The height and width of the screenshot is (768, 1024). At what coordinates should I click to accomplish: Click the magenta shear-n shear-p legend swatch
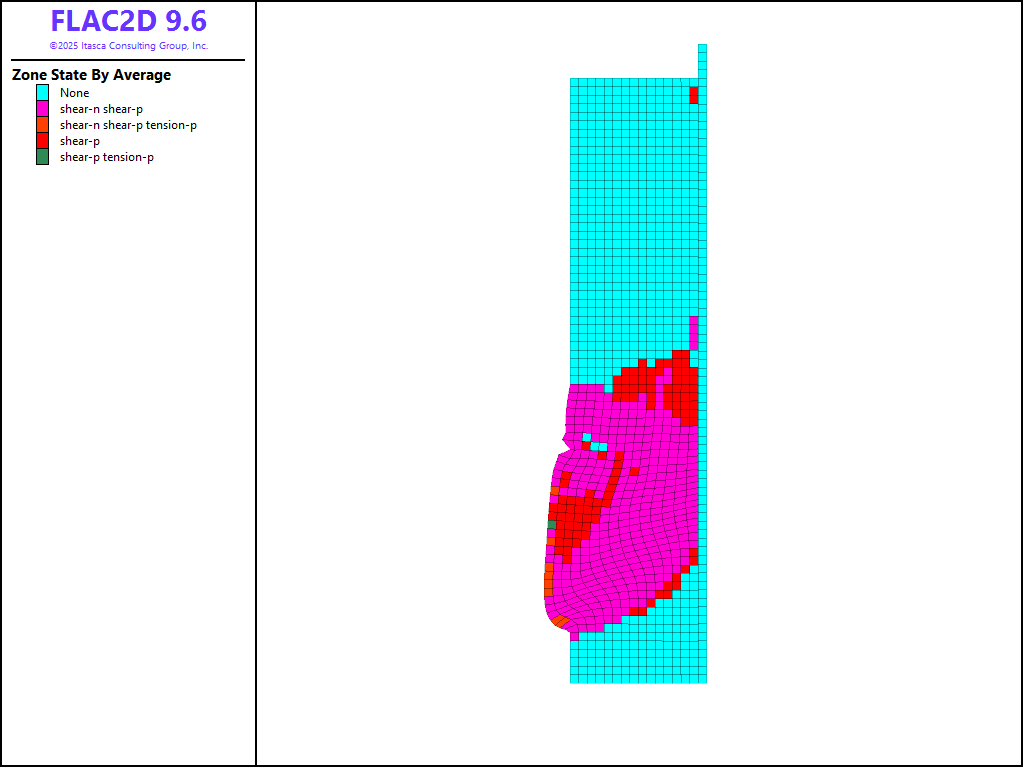coord(42,109)
